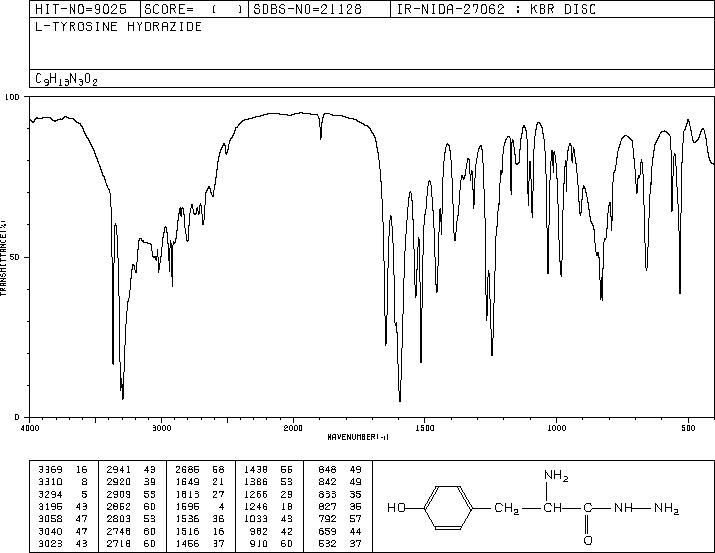This screenshot has width=715, height=553.
Task: Select peak table entry 3040
Action: point(50,531)
